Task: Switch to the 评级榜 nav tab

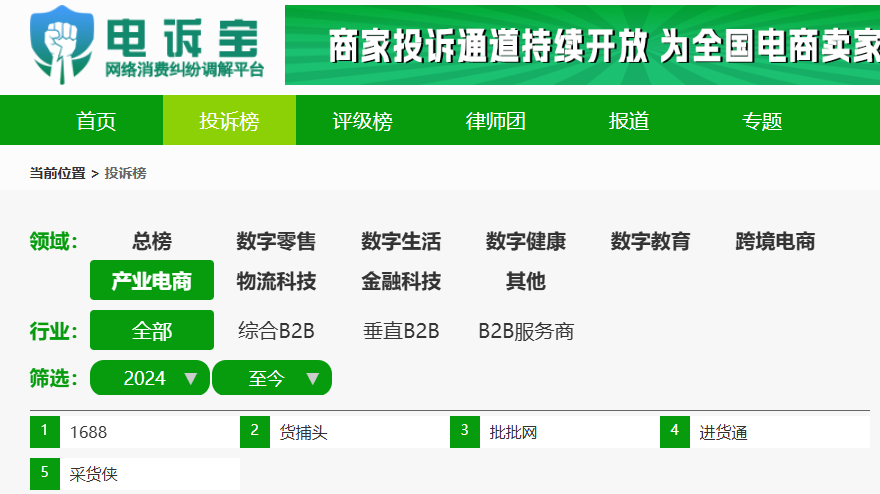Action: [x=363, y=121]
